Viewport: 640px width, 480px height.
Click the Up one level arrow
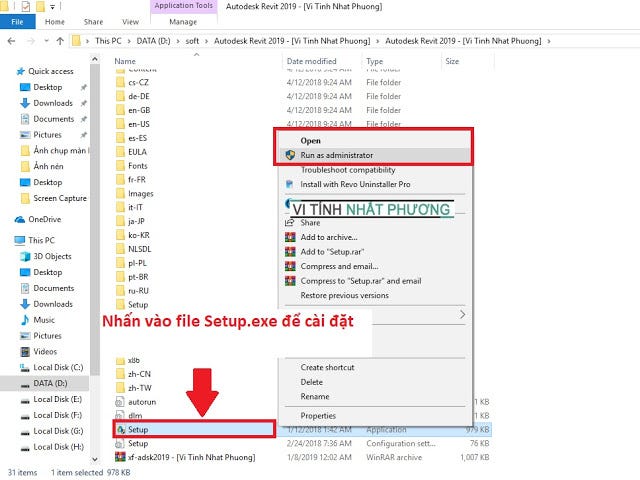(60, 41)
